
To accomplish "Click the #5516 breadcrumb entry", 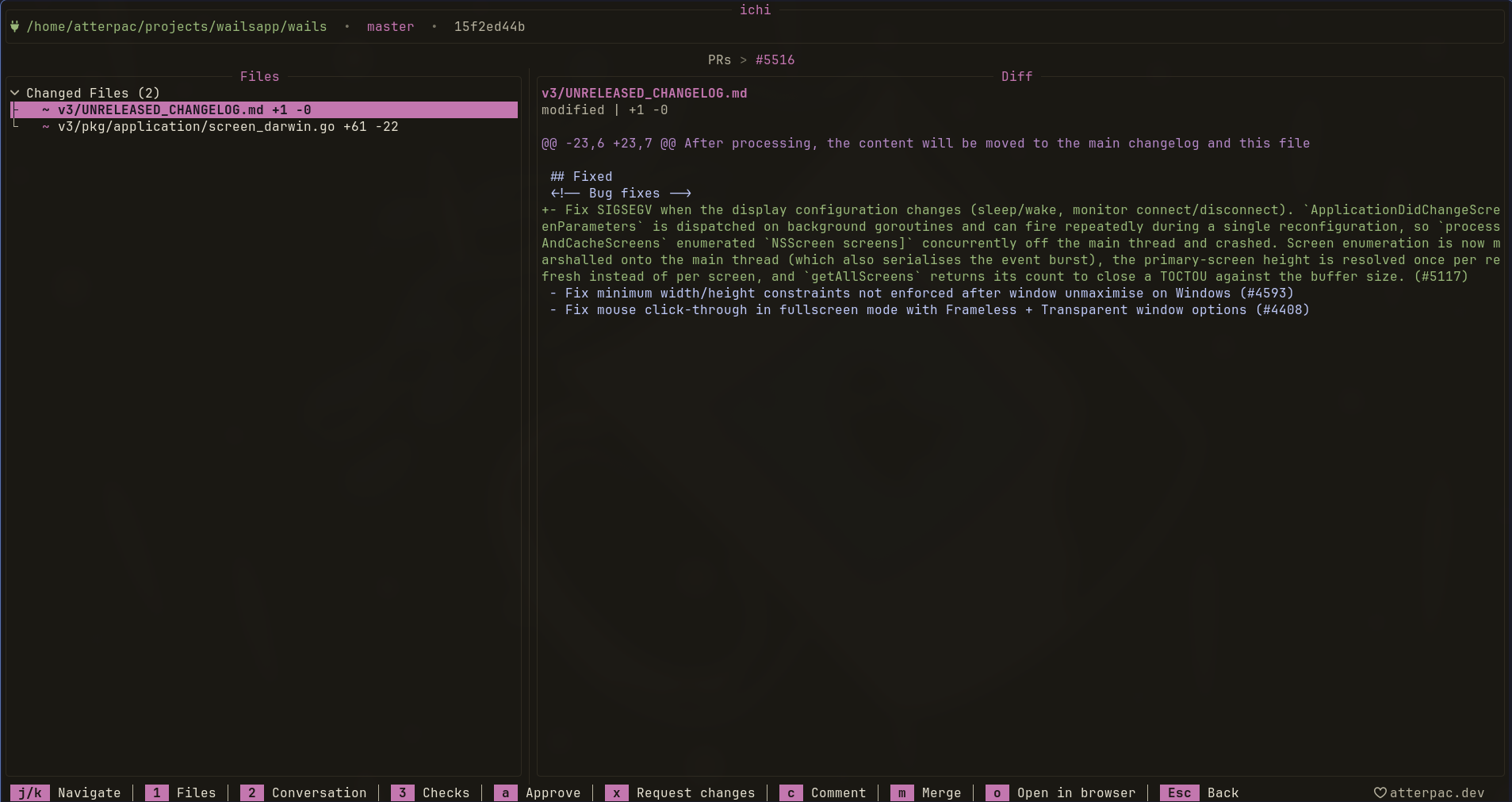I will point(775,59).
